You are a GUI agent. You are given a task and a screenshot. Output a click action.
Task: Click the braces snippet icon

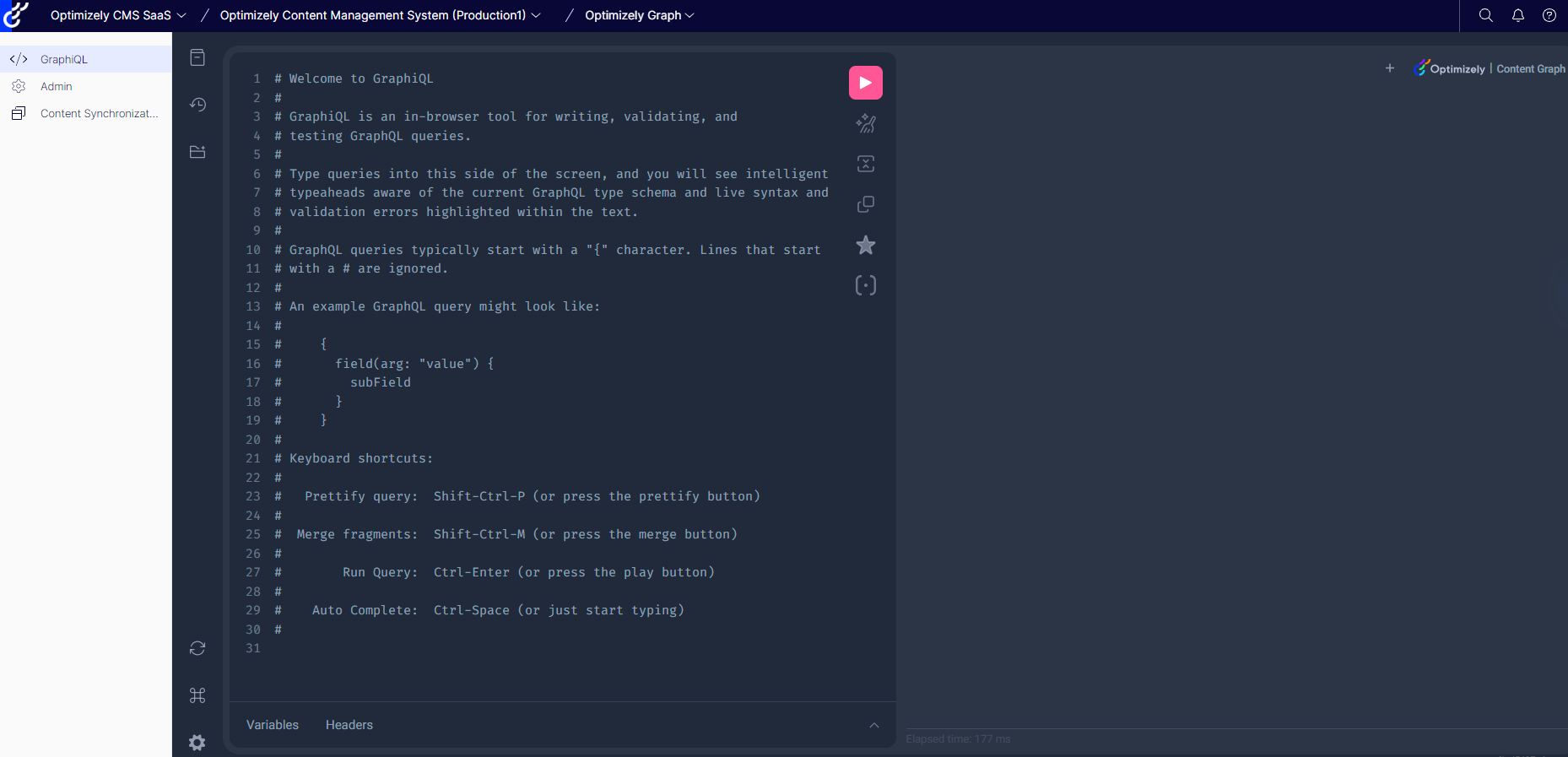[865, 285]
